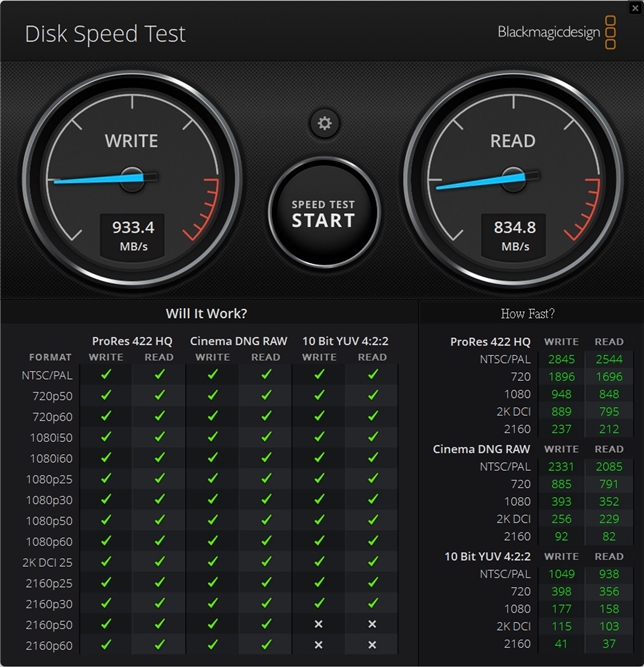Click the 2160p50 10 Bit YUV write X mark
Screen dimensions: 644x667
pyautogui.click(x=318, y=624)
